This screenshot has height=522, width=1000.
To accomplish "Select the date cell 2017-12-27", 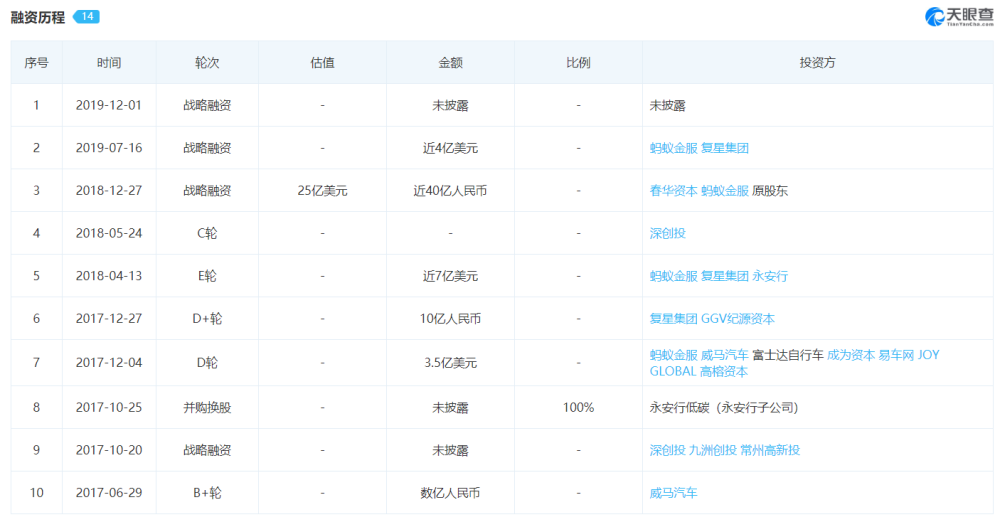I will pos(109,319).
